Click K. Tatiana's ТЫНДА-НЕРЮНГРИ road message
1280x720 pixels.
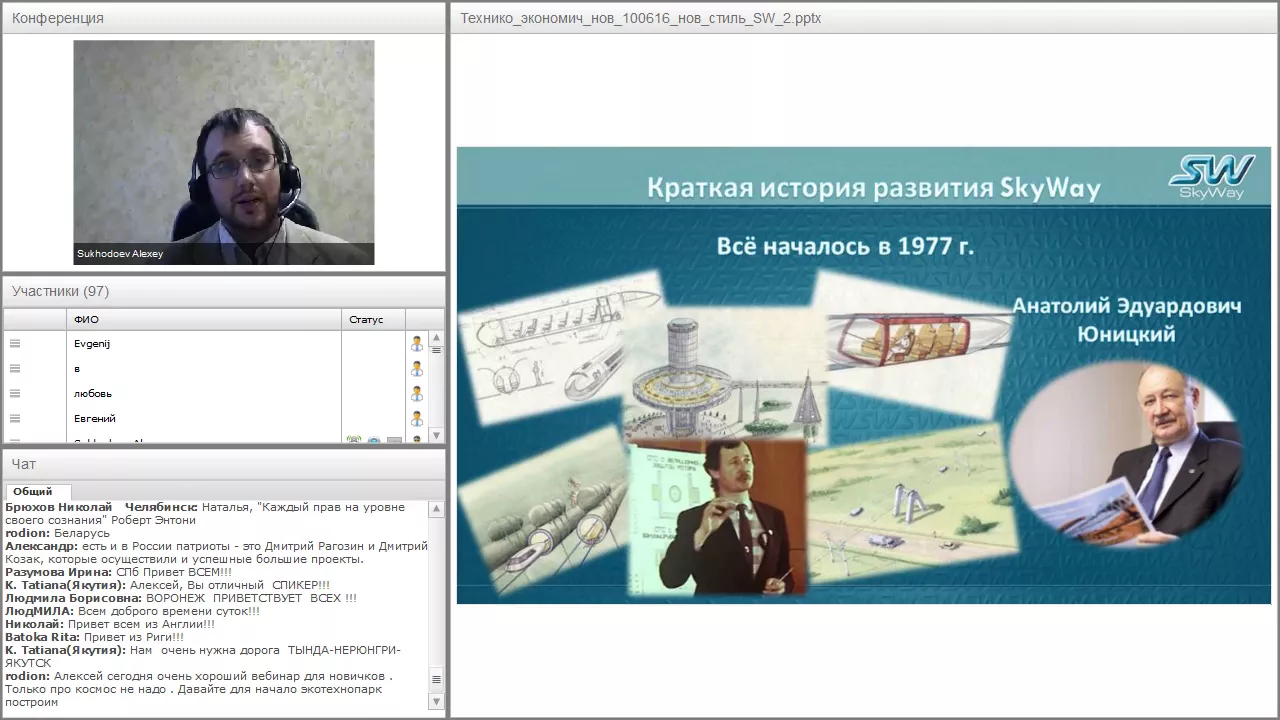pos(203,656)
